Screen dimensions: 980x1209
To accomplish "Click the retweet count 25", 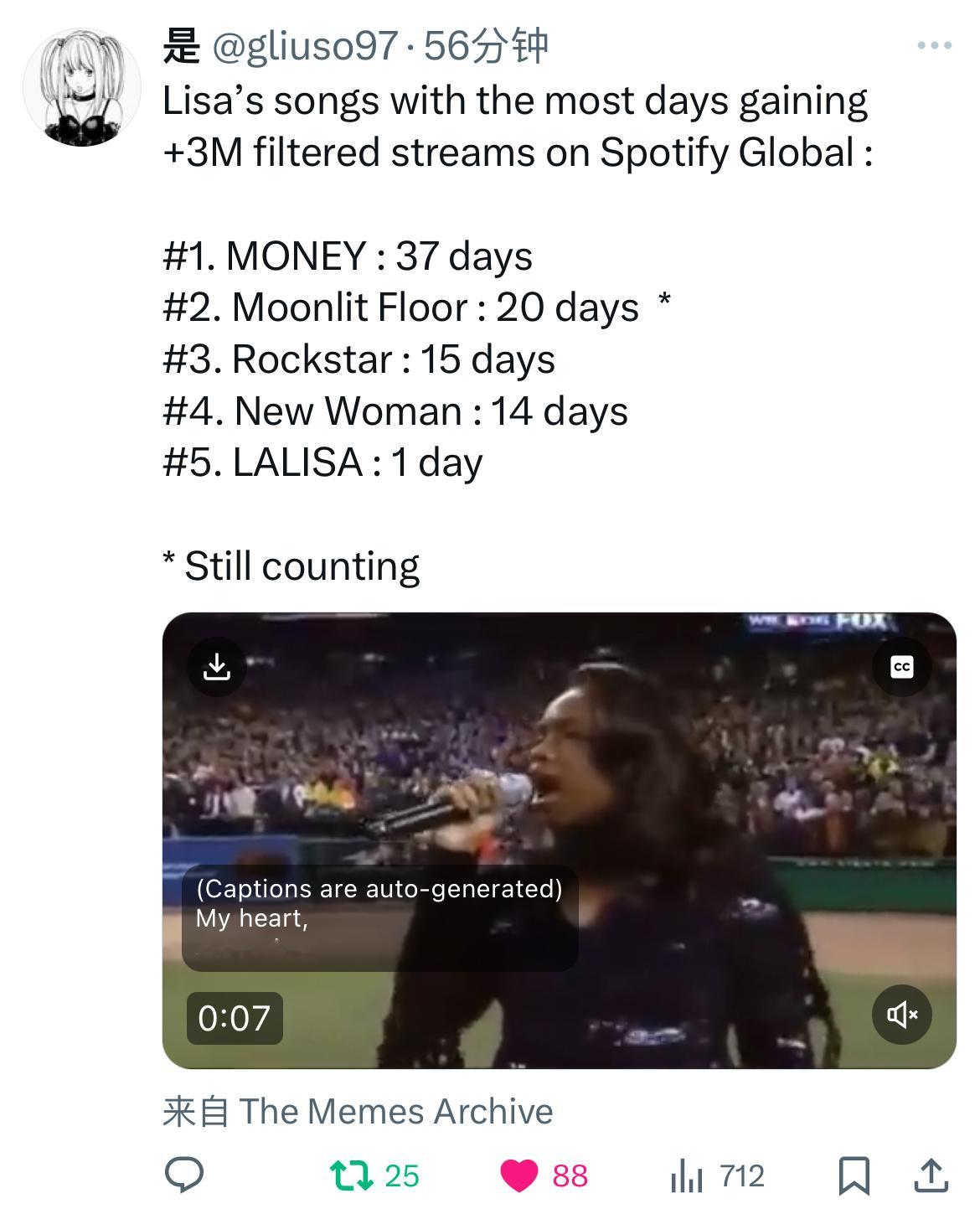I will pyautogui.click(x=402, y=1175).
